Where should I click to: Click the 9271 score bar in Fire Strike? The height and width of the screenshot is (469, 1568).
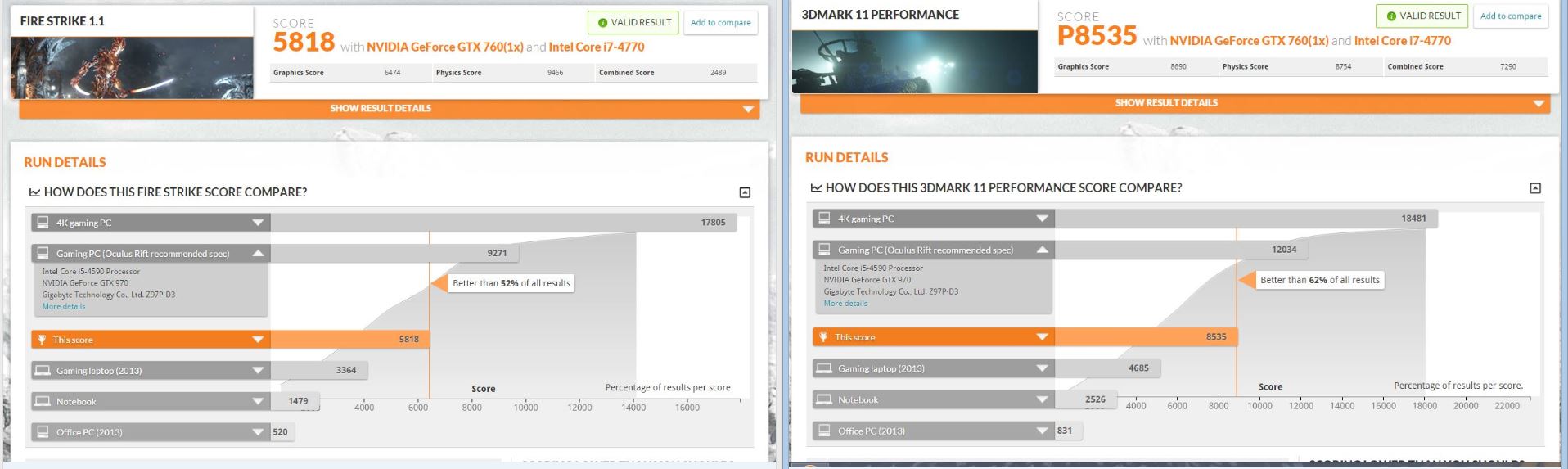[x=395, y=254]
